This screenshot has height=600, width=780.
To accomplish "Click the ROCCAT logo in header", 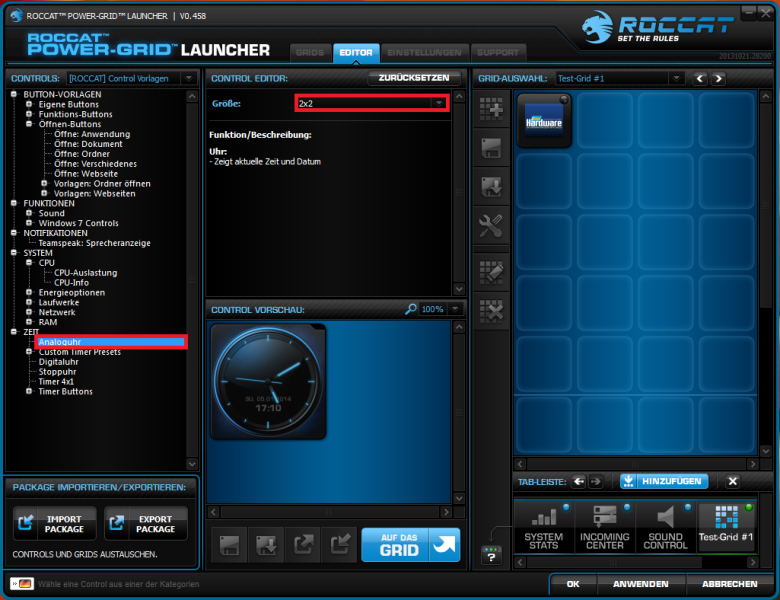I will (x=658, y=27).
